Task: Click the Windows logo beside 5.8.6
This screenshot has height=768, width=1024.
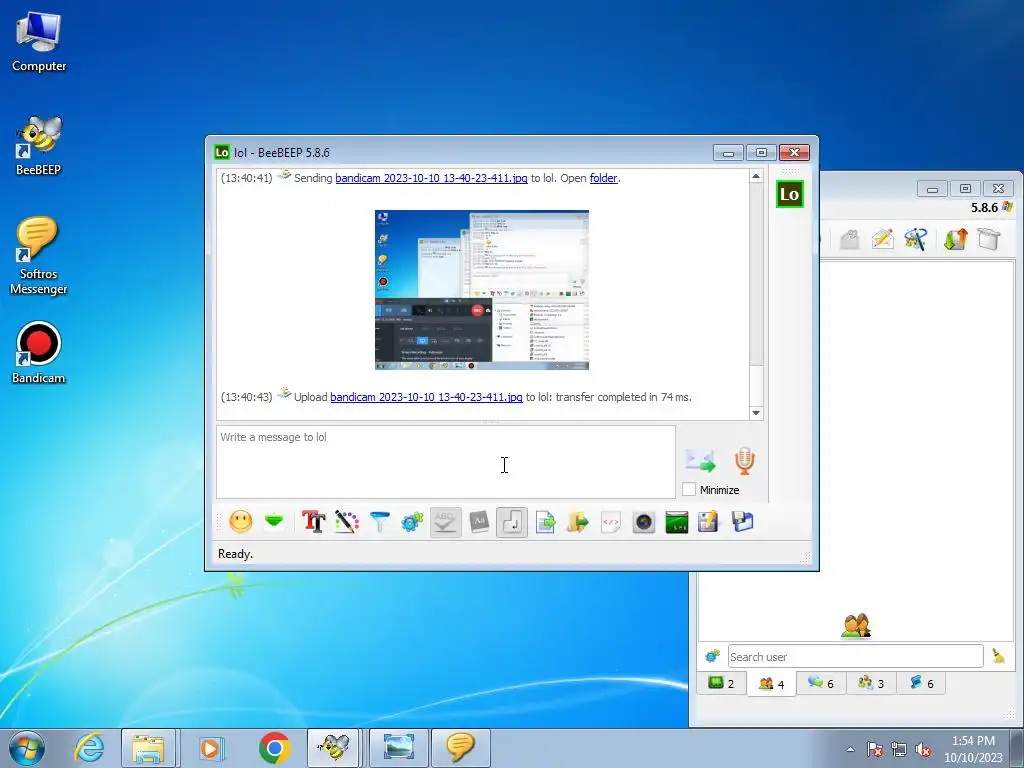Action: click(1008, 207)
